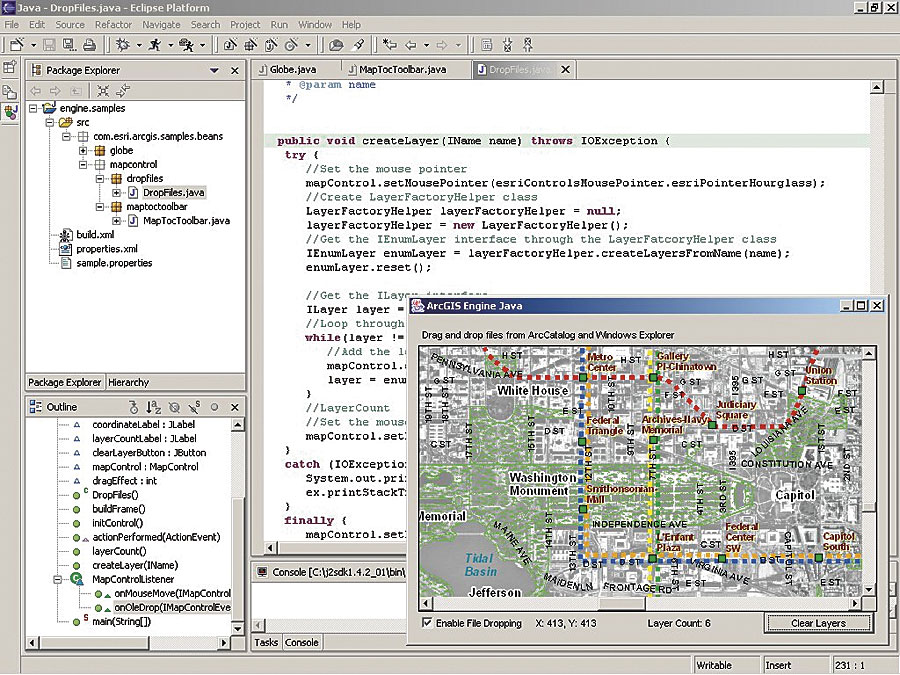Screen dimensions: 900x675
Task: Click Link with Editor icon in Package Explorer
Action: click(122, 90)
